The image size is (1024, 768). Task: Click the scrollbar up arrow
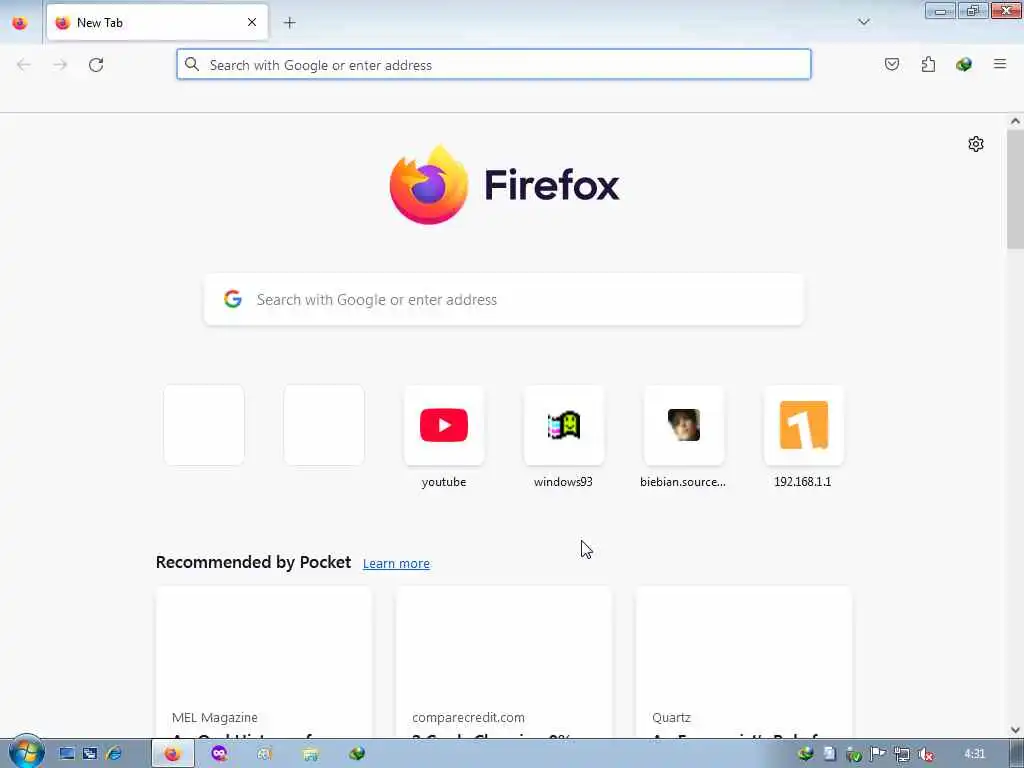(1015, 121)
